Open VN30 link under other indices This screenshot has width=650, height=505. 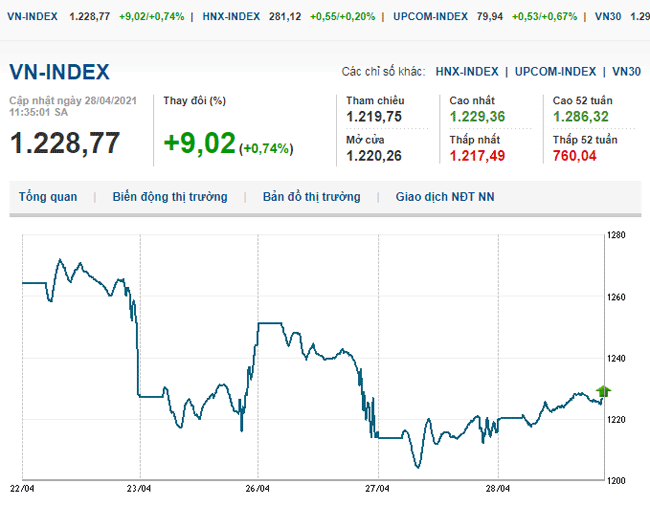pos(627,72)
